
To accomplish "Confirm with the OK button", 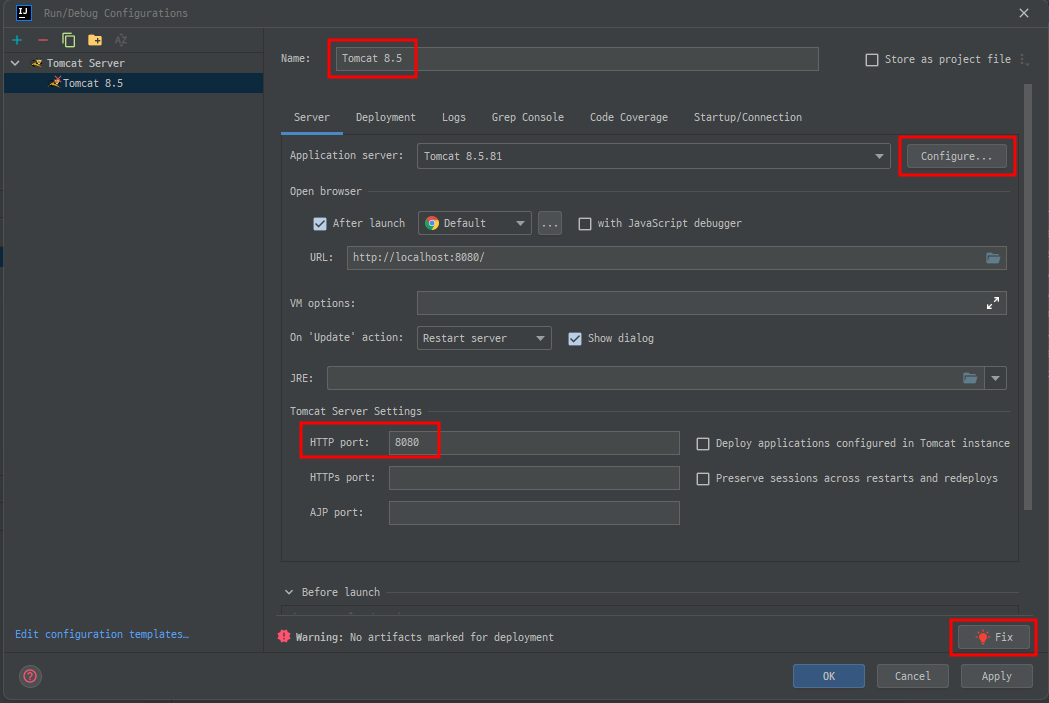I will (x=829, y=676).
